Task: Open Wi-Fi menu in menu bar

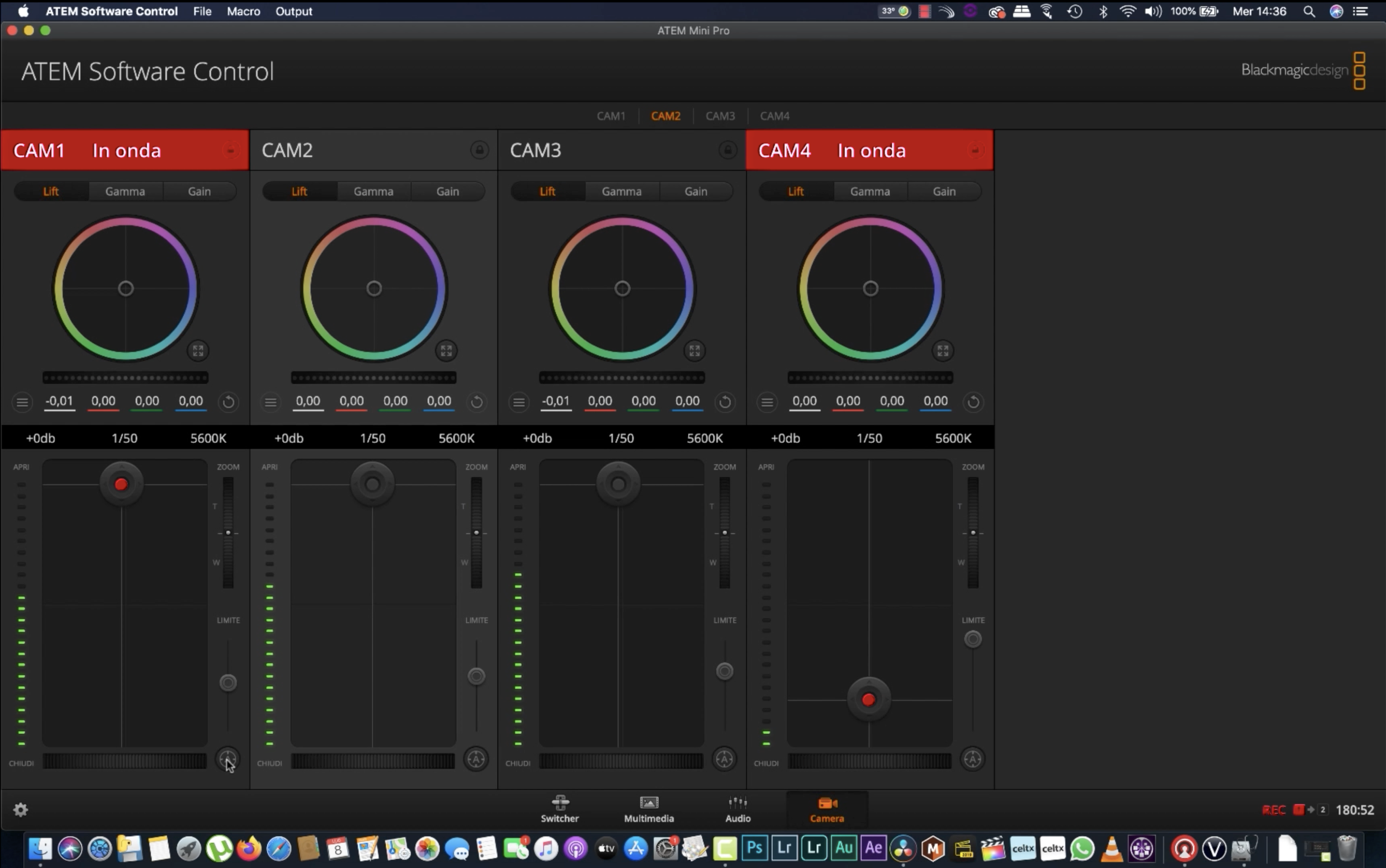Action: coord(1127,11)
